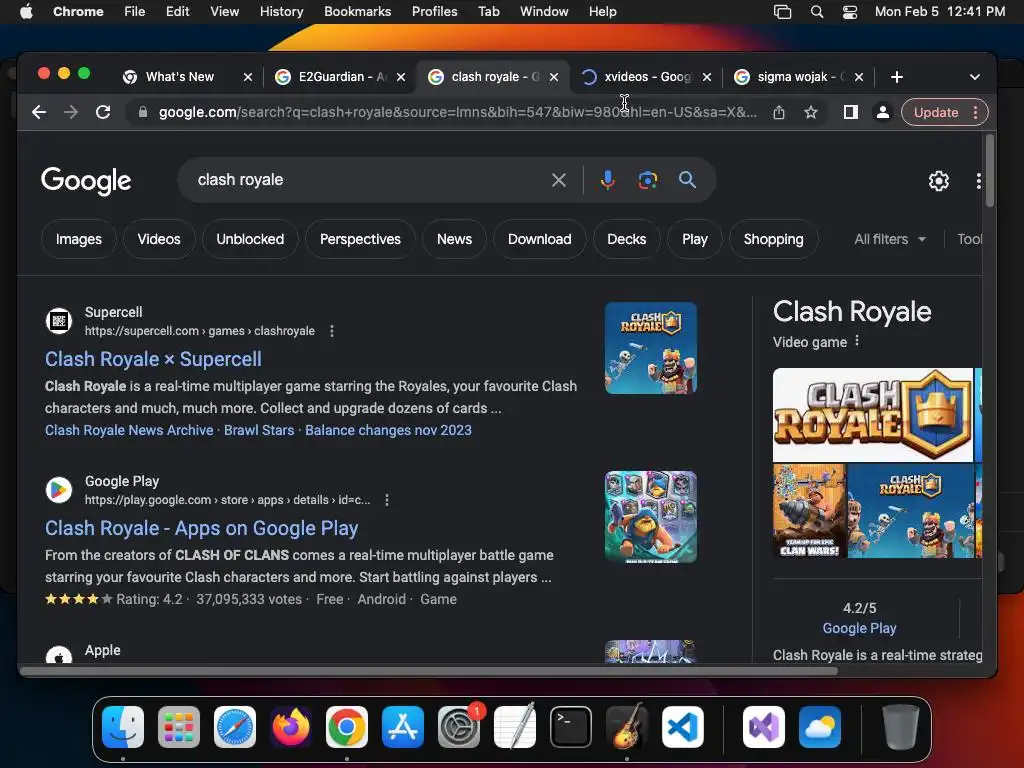This screenshot has width=1024, height=768.
Task: Expand the All filters dropdown
Action: click(x=889, y=240)
